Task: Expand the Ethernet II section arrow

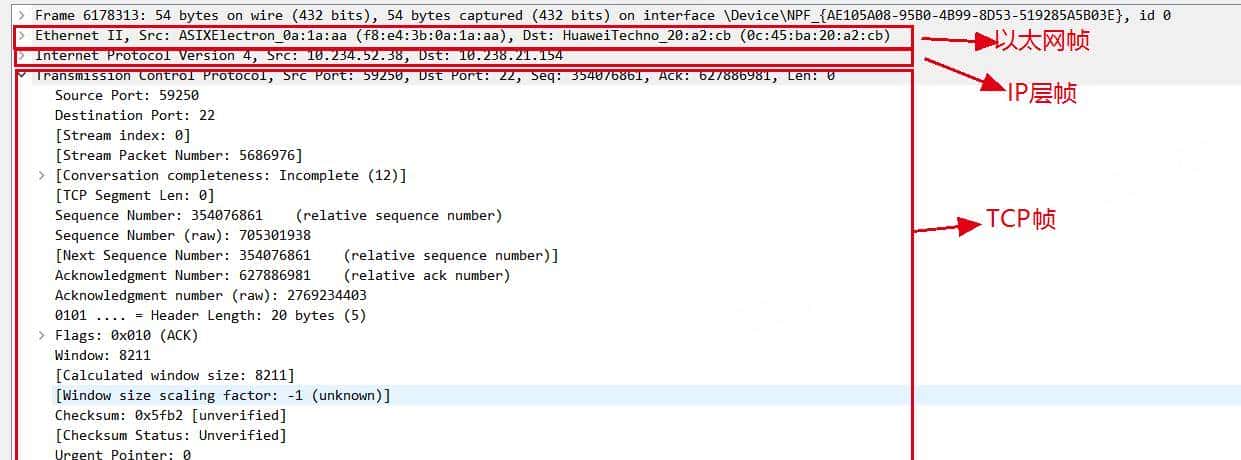Action: click(21, 36)
